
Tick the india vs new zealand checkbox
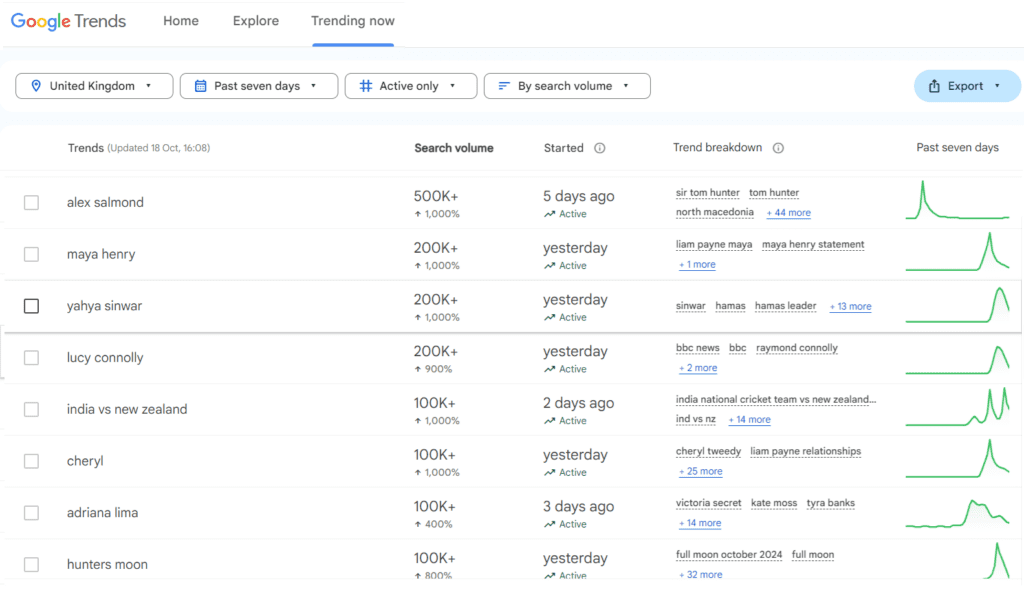point(31,409)
